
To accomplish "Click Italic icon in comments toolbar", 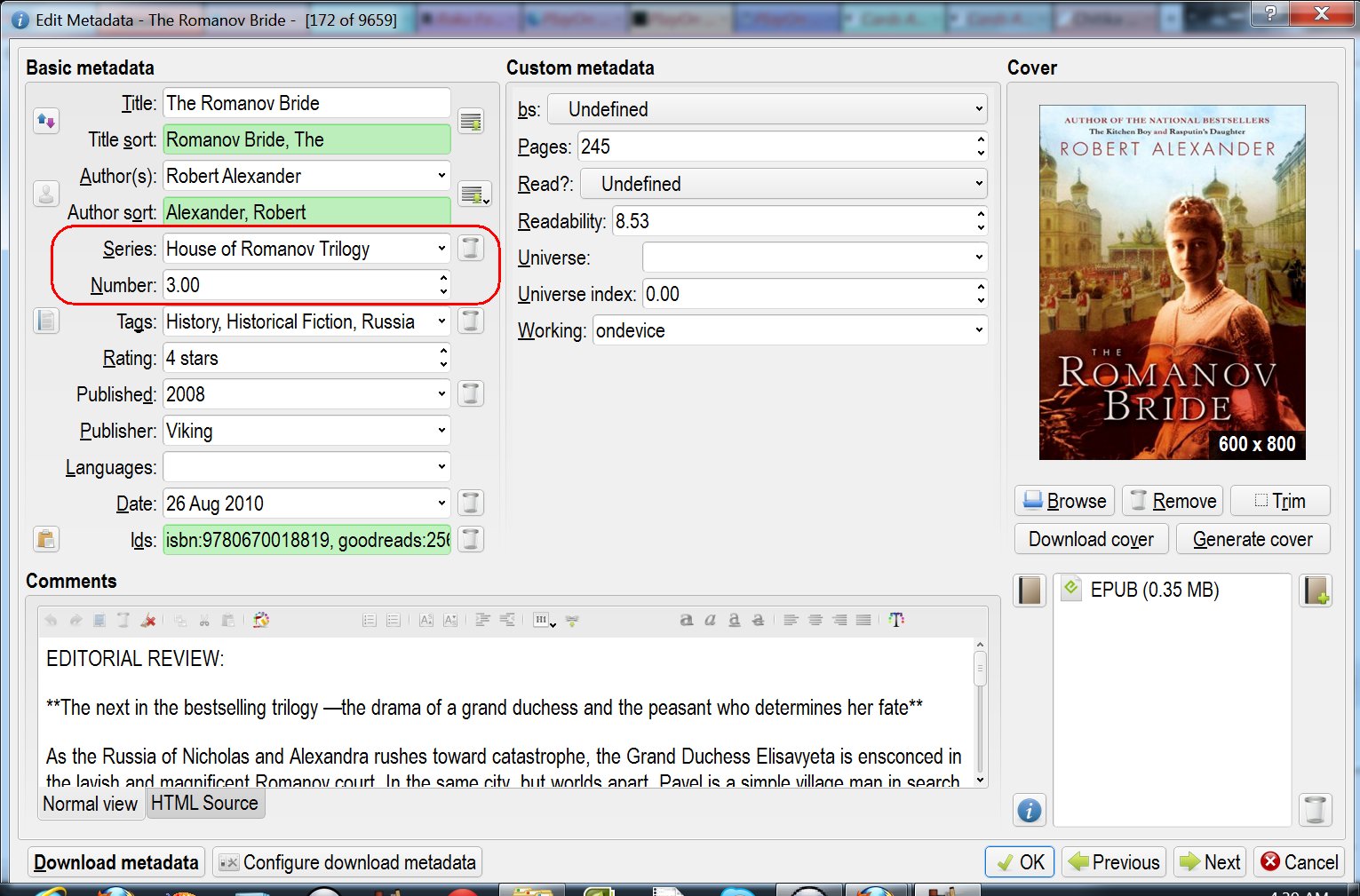I will [x=710, y=620].
